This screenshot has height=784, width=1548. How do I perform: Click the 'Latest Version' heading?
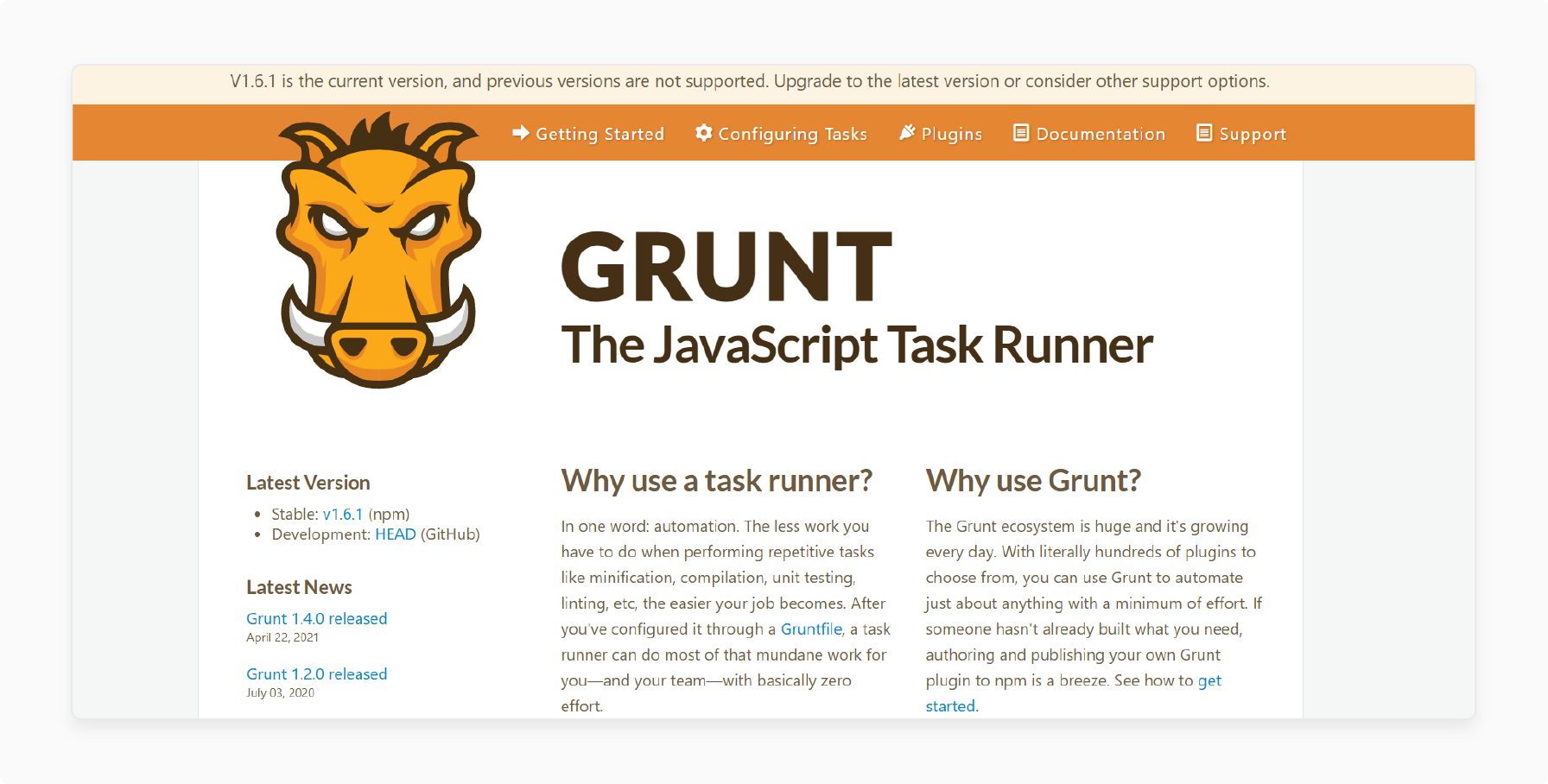coord(308,483)
